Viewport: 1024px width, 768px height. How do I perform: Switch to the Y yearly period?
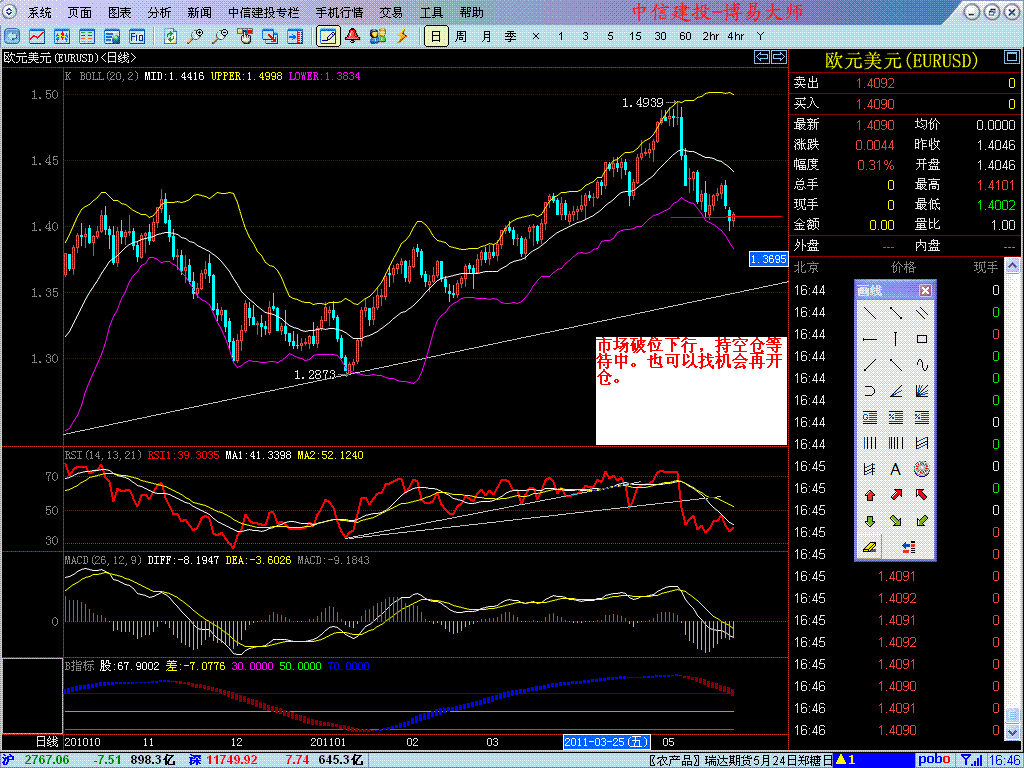point(760,37)
